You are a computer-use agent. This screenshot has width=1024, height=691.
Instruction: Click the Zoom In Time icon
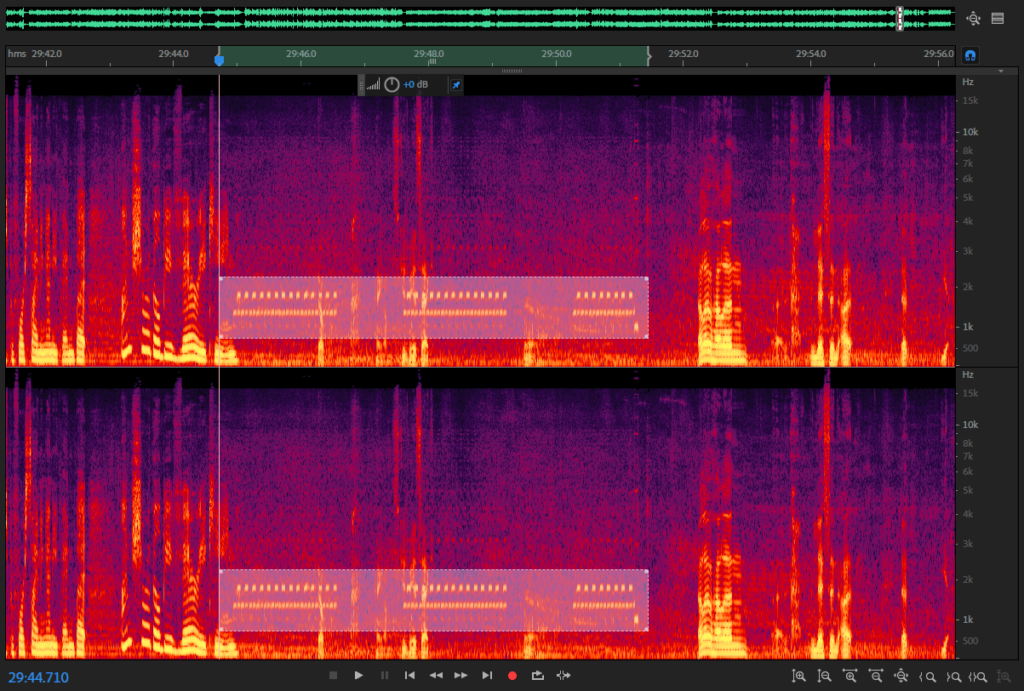pos(850,675)
